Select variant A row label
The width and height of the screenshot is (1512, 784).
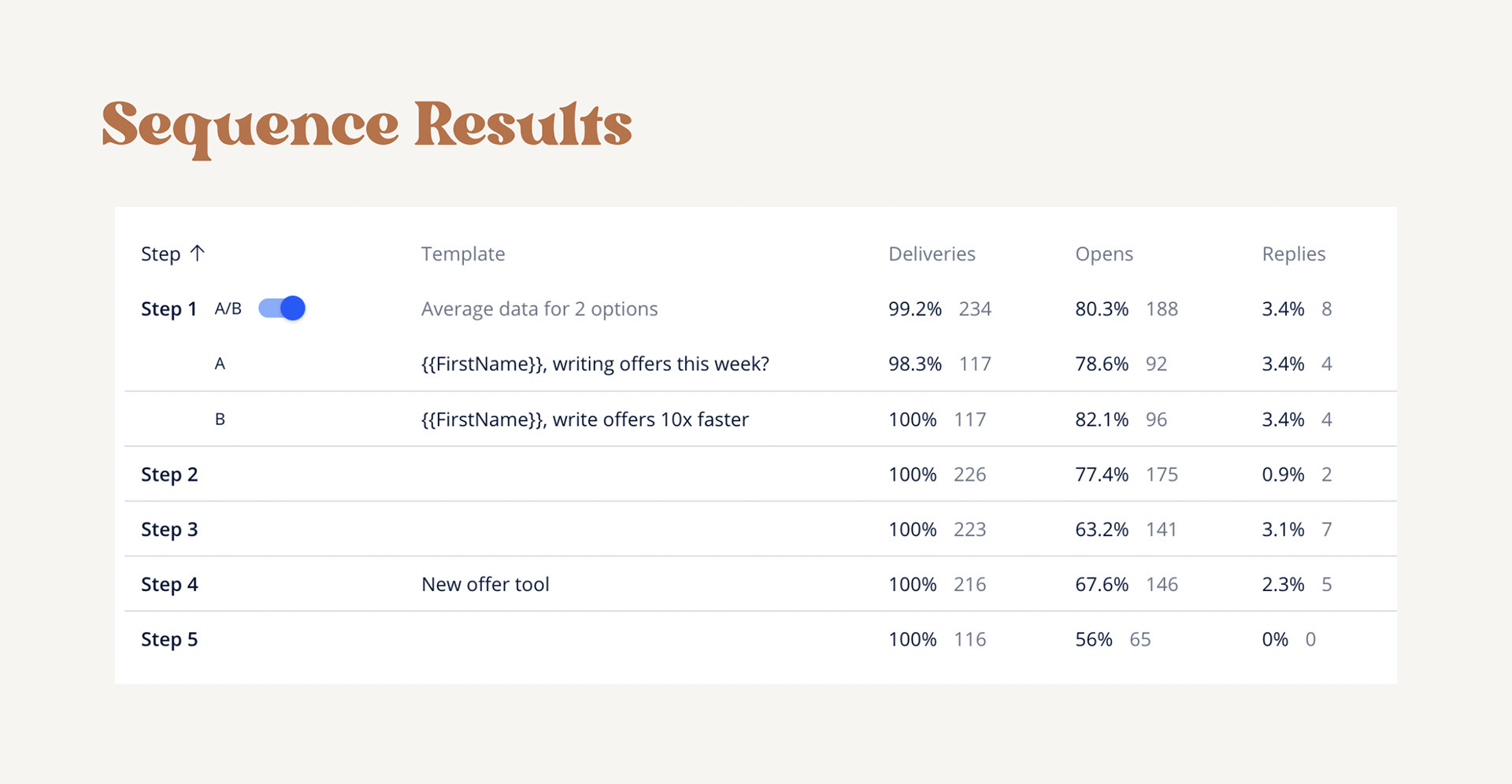tap(220, 364)
